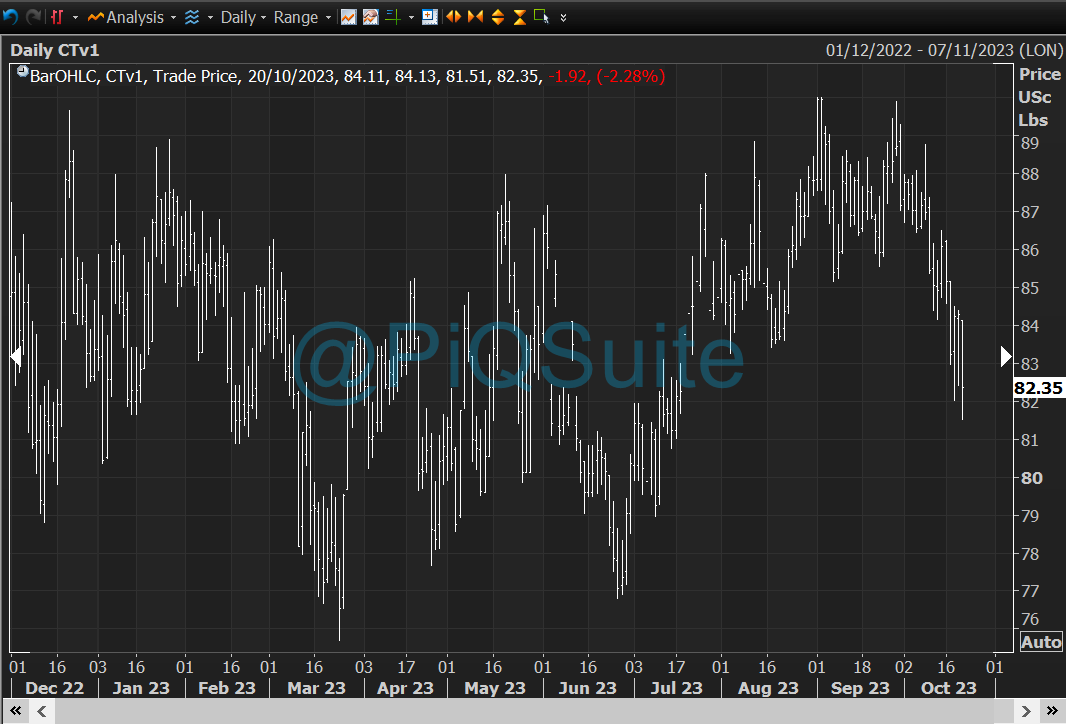Click the blue wave lines icon
This screenshot has width=1066, height=724.
(x=192, y=17)
